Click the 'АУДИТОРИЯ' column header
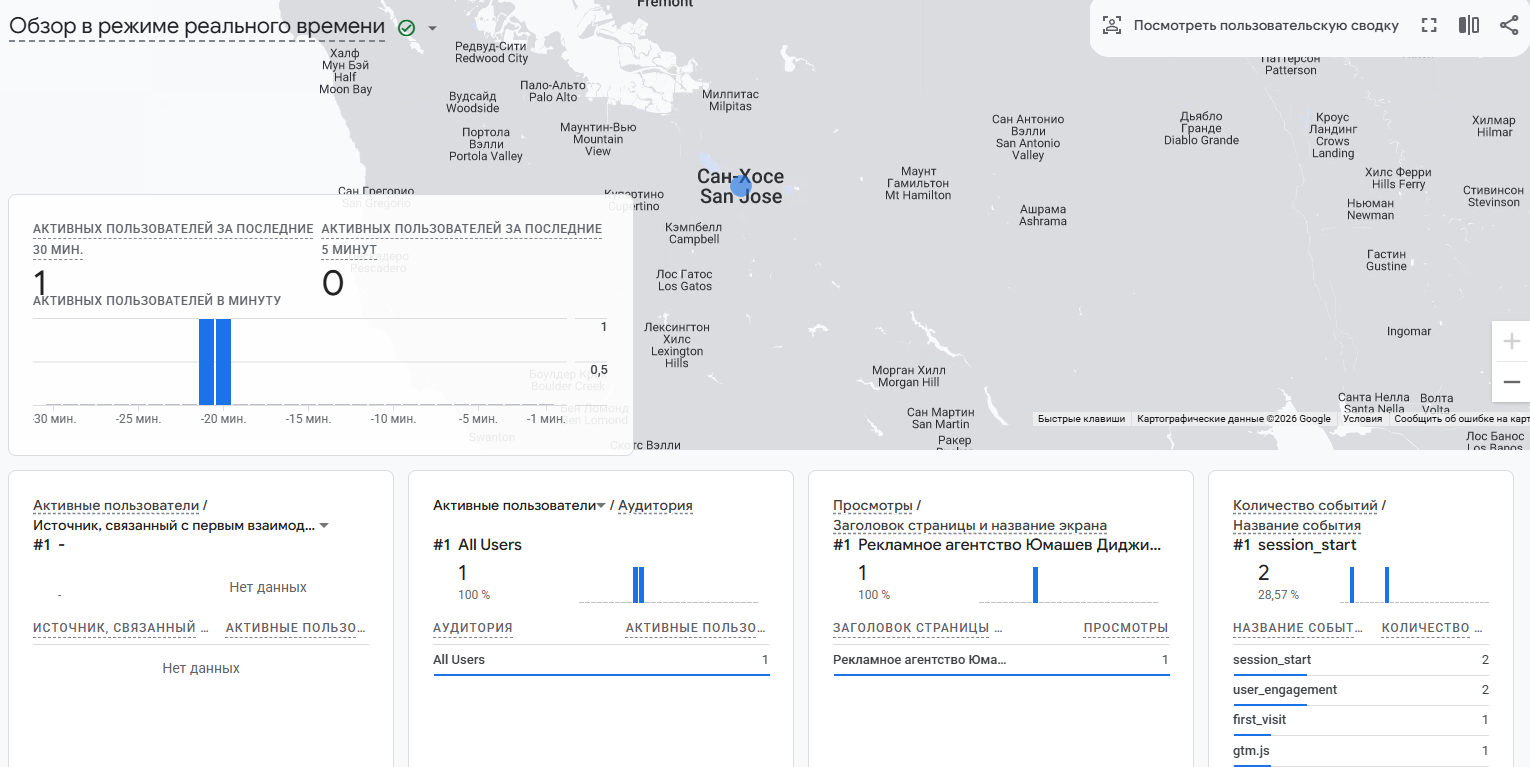This screenshot has width=1530, height=767. point(473,628)
